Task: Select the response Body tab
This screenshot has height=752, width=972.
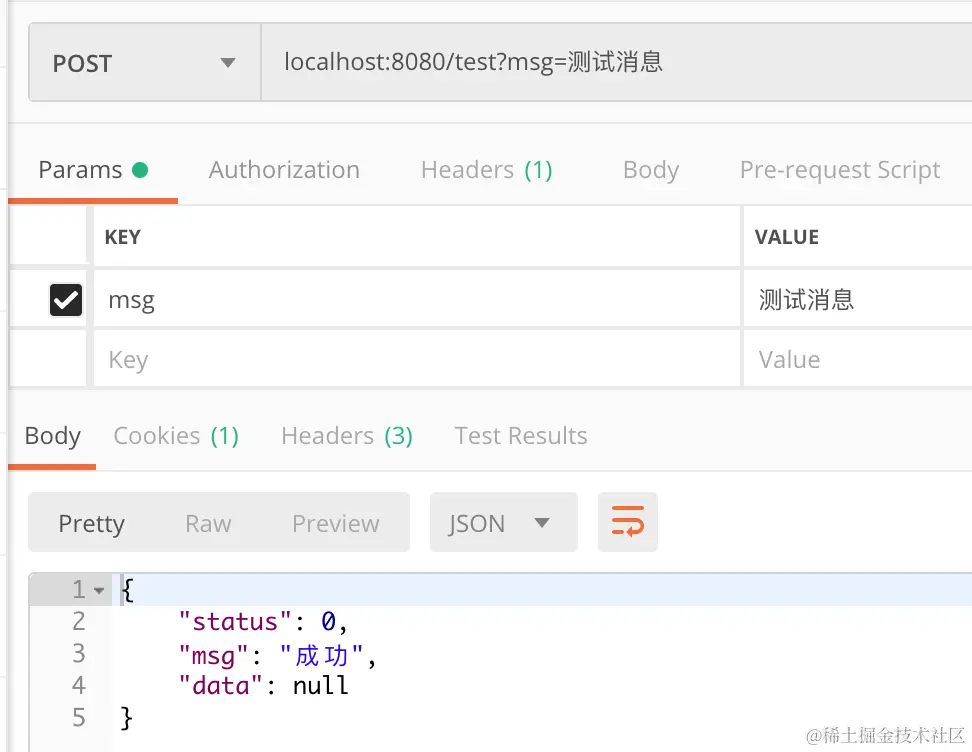Action: (x=52, y=436)
